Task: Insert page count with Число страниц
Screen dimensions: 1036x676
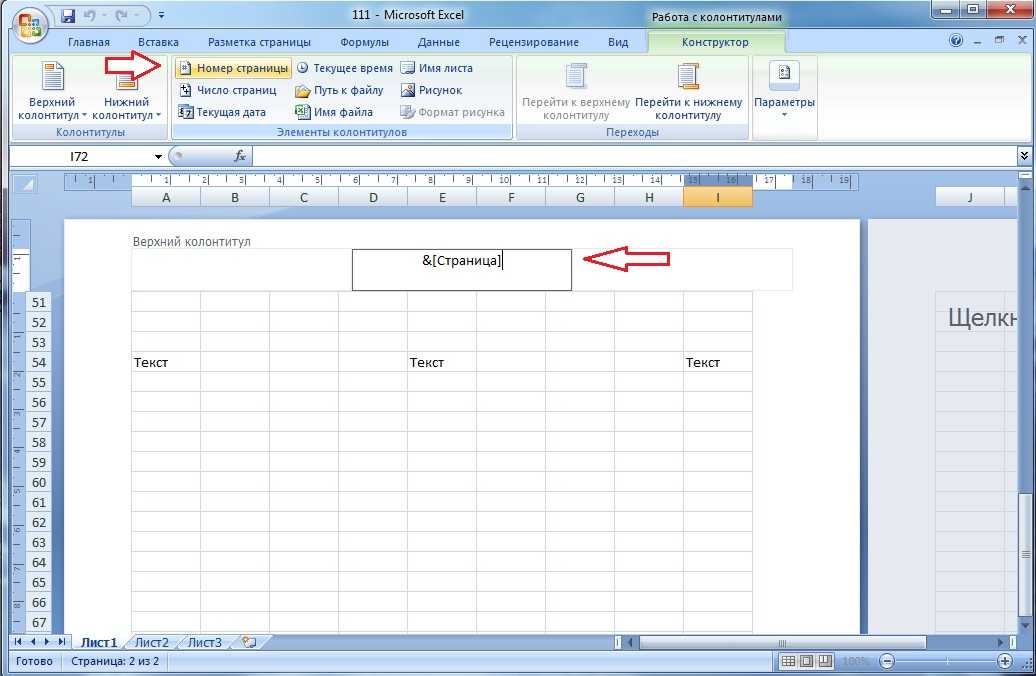Action: coord(228,90)
